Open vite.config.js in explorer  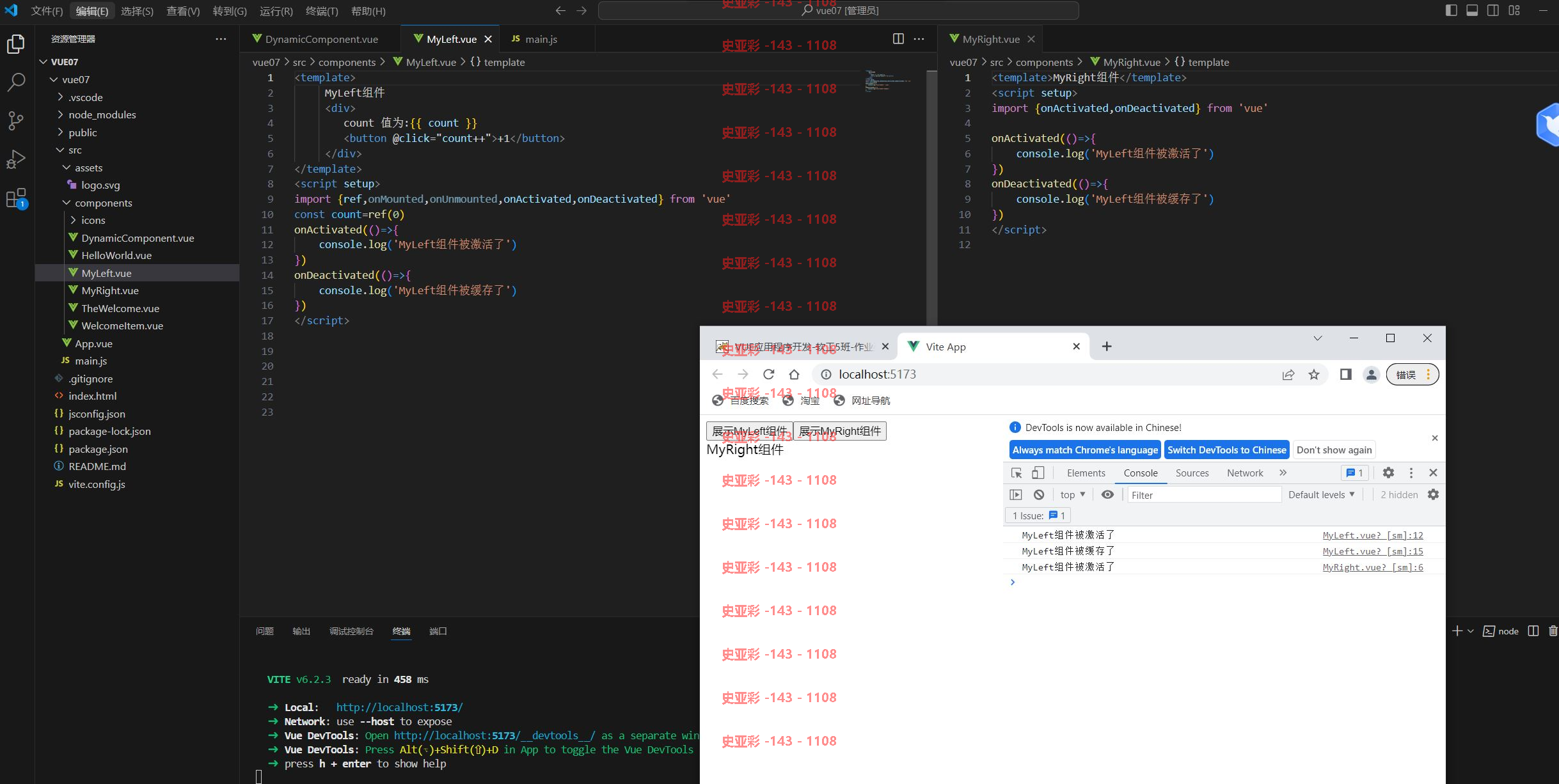click(97, 484)
